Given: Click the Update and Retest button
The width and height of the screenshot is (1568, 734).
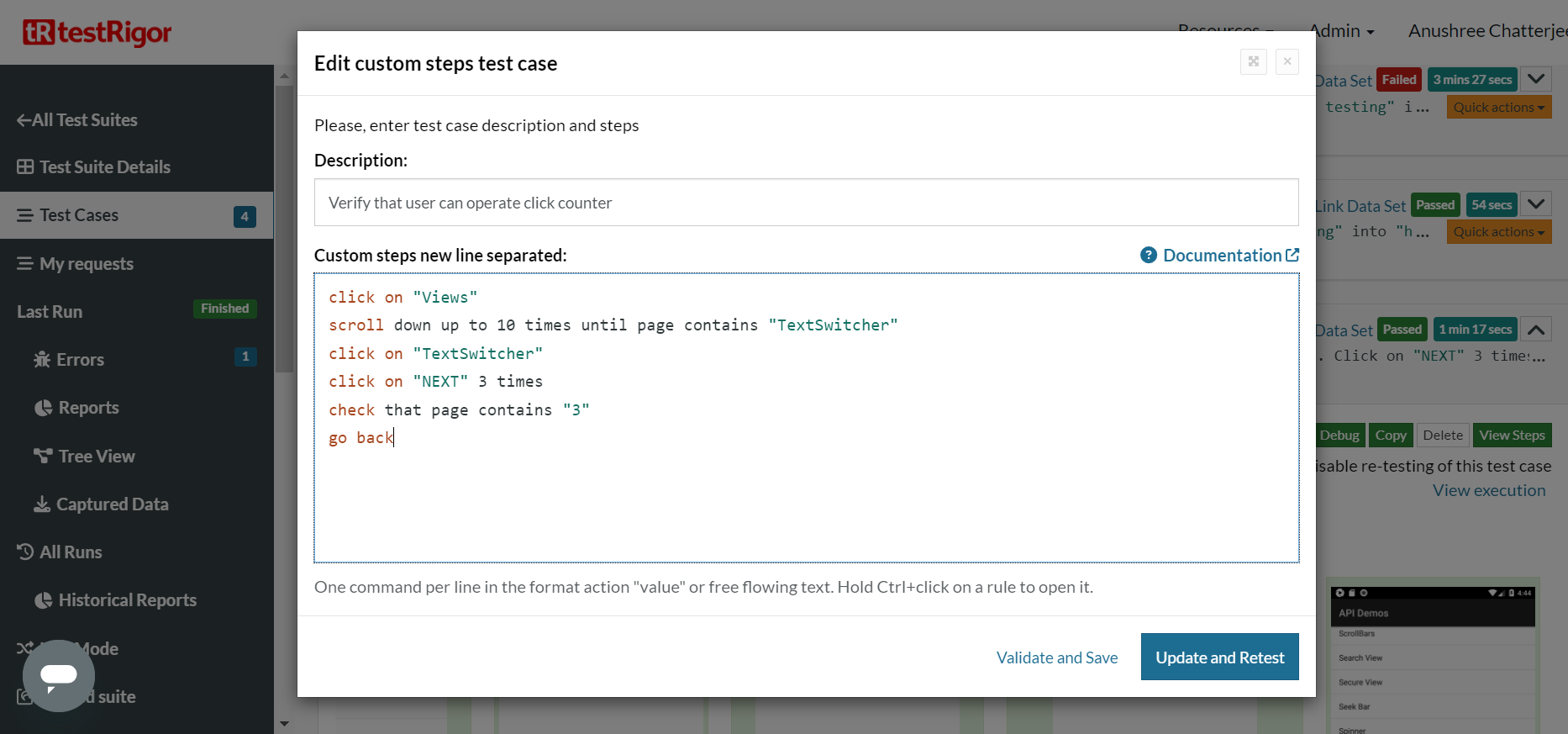Looking at the screenshot, I should click(1219, 657).
